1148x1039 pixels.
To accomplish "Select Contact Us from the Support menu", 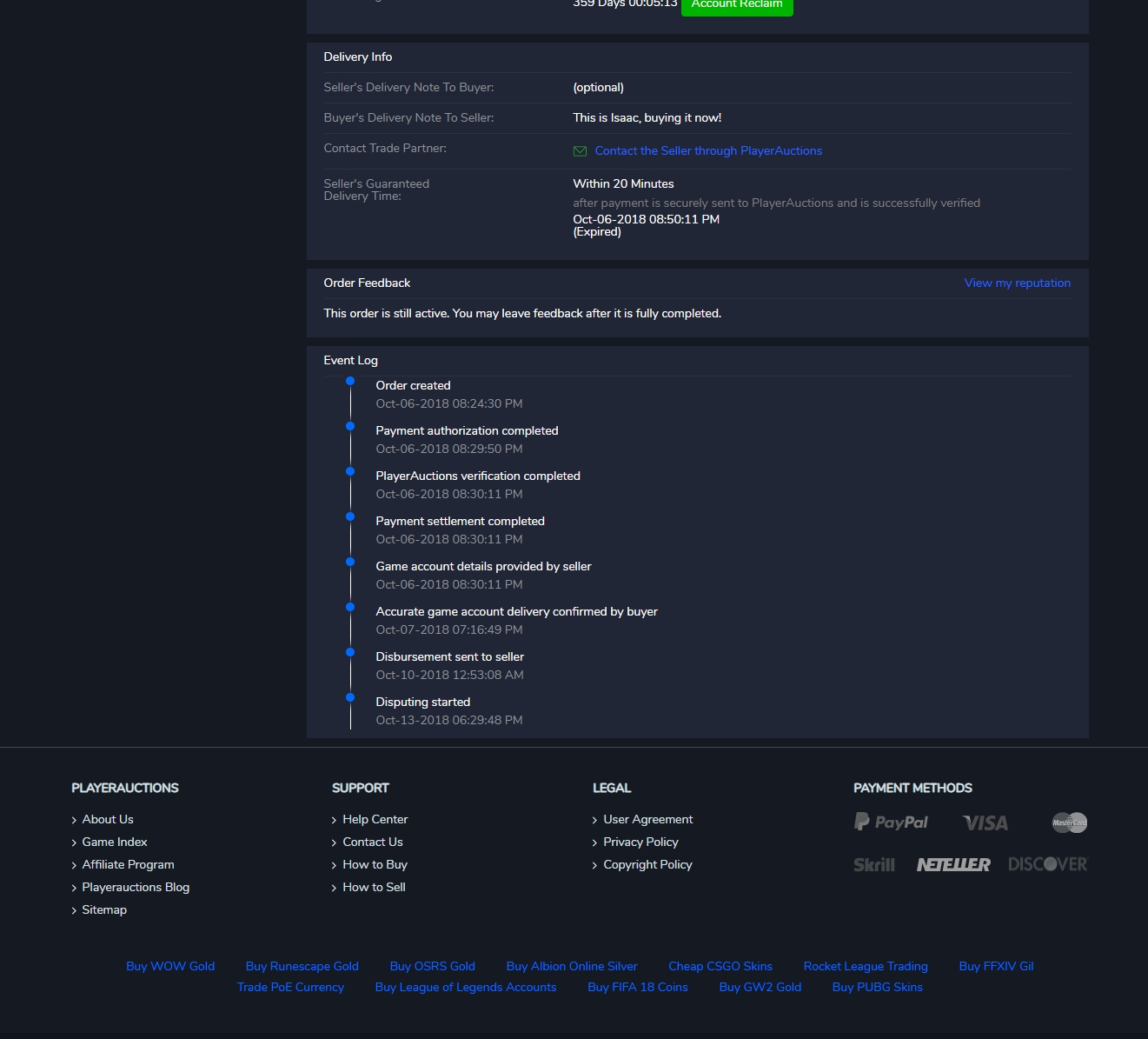I will tap(372, 842).
